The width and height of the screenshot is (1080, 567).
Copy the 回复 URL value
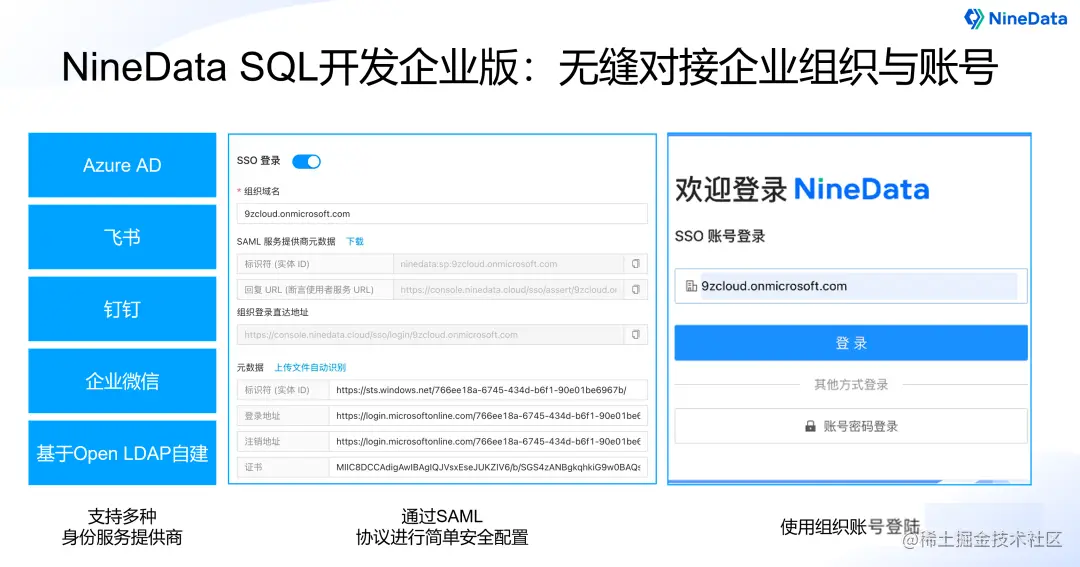(x=636, y=289)
